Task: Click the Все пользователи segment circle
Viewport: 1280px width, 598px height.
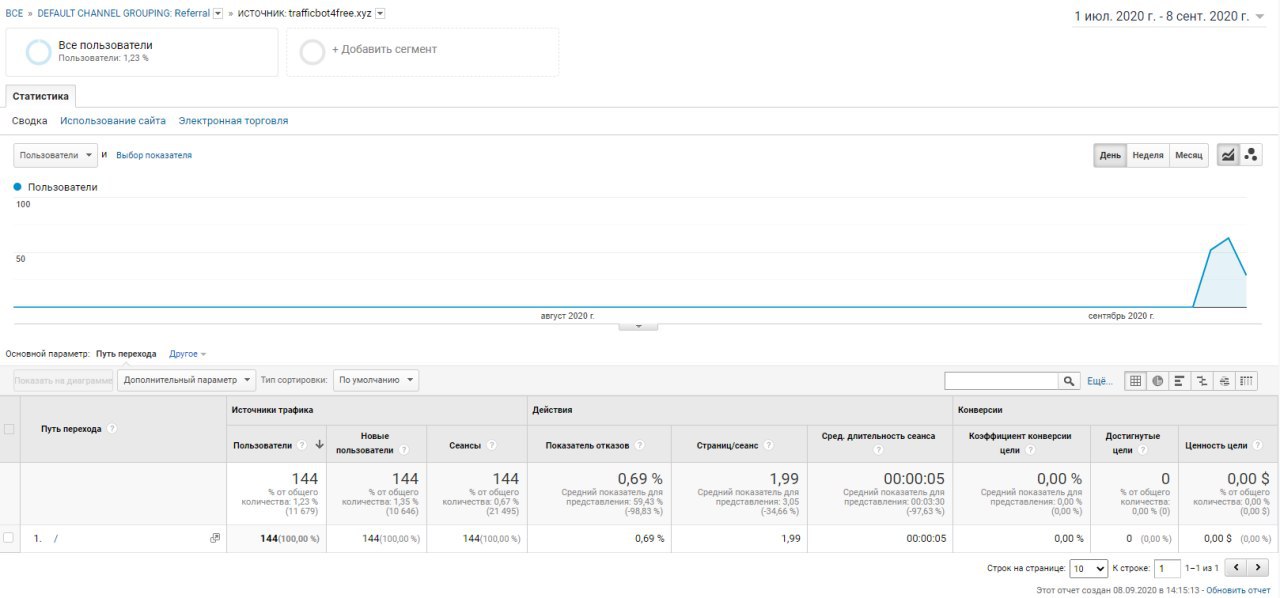Action: [38, 52]
